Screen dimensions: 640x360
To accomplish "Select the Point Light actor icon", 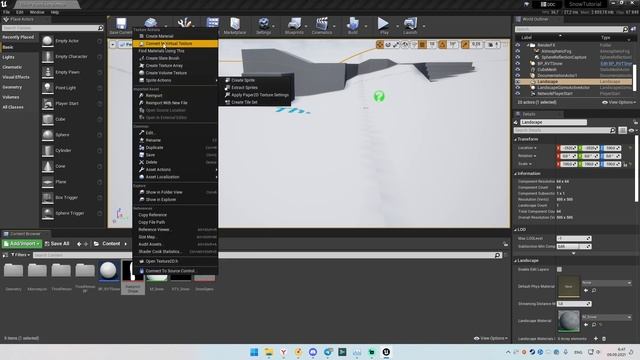I will point(48,88).
